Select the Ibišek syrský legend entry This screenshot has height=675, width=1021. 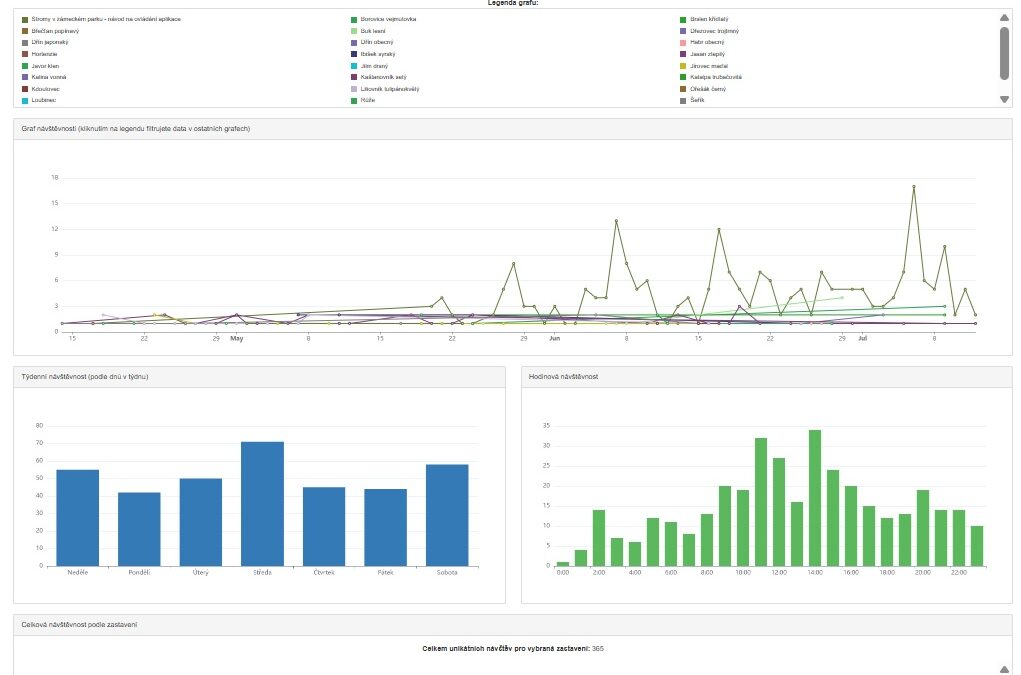(x=373, y=54)
